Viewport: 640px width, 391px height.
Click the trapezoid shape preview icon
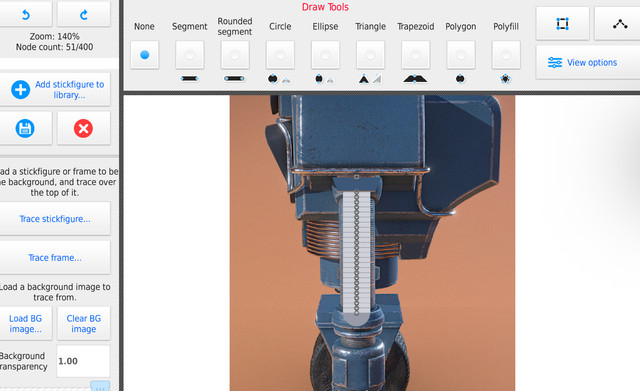pos(415,79)
